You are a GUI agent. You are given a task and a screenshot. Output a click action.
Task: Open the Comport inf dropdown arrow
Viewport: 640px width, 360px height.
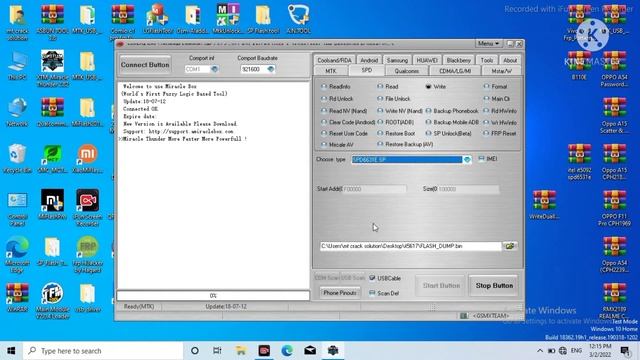[214, 69]
